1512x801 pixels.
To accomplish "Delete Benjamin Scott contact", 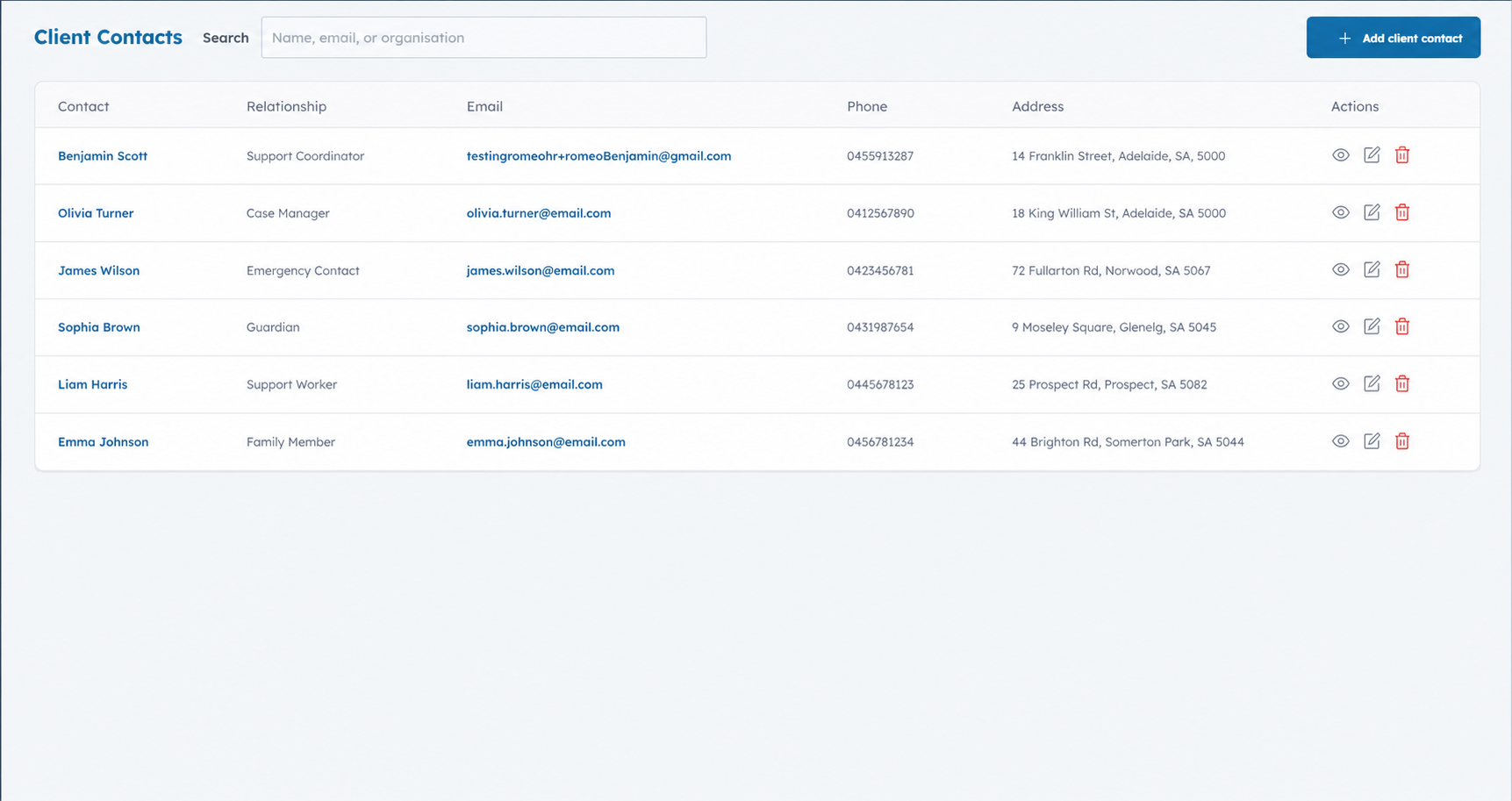I will 1402,155.
